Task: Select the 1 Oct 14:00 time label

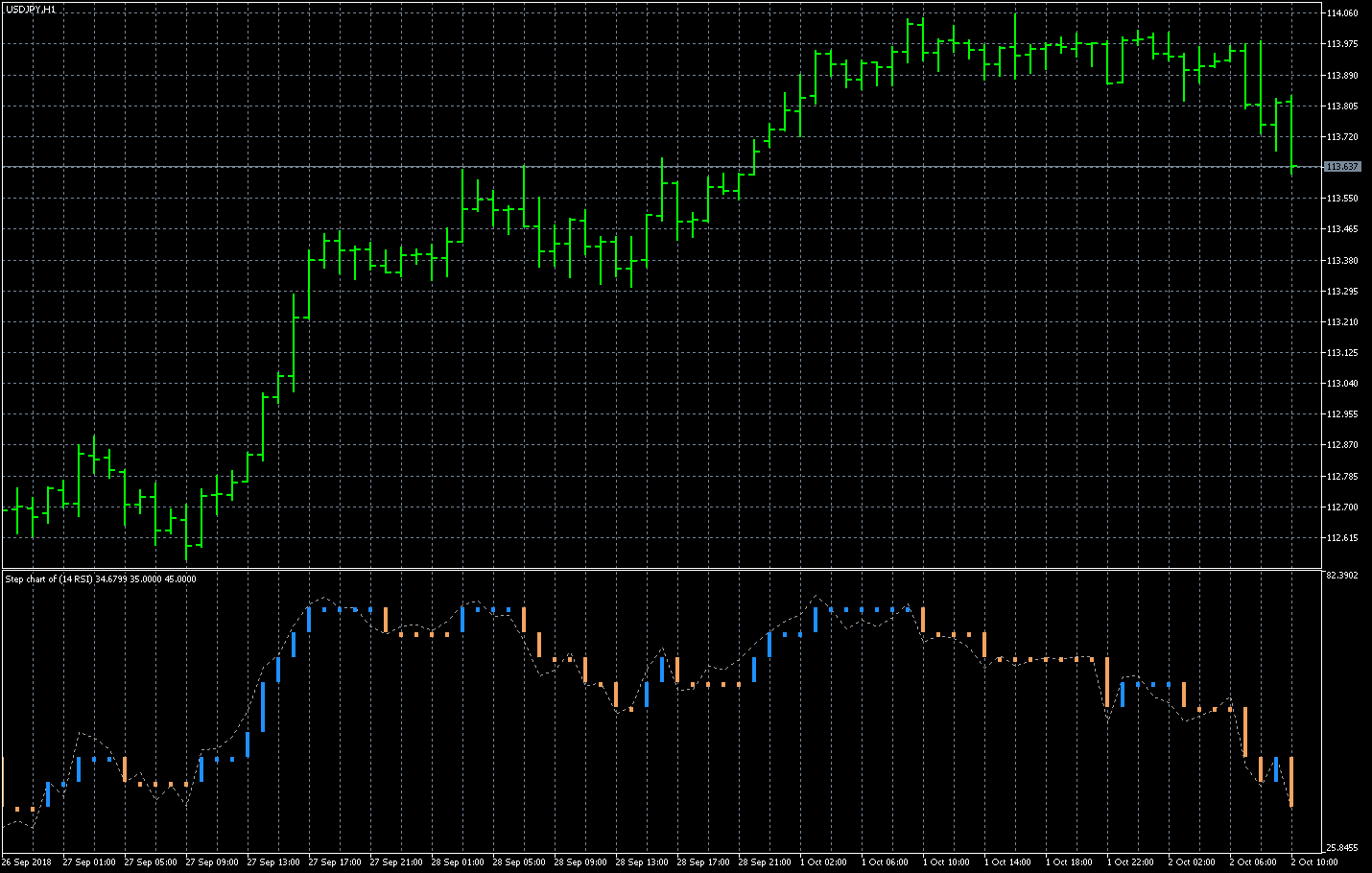Action: pos(1007,862)
